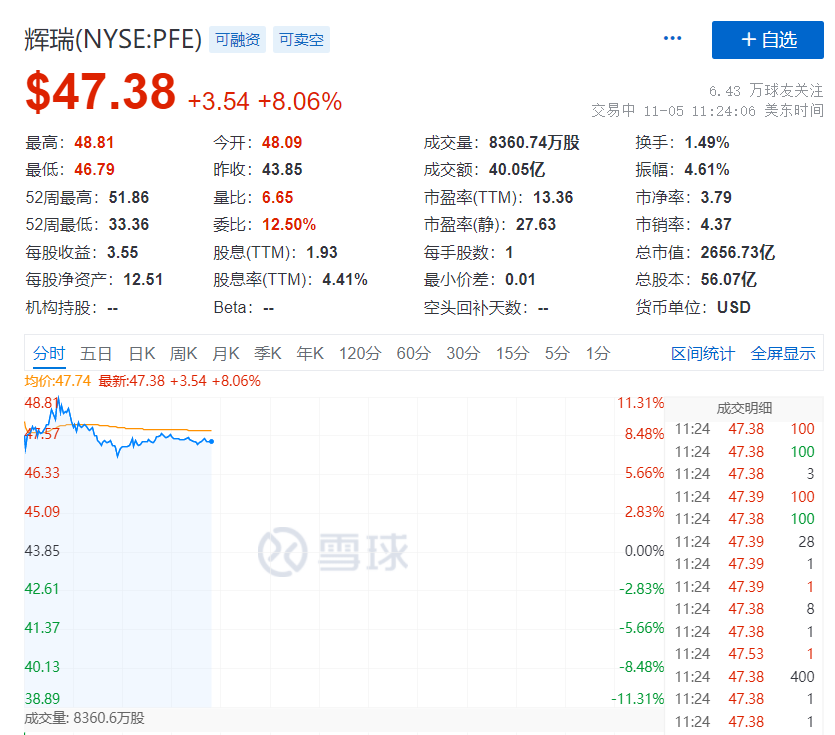Viewport: 835px width, 735px height.
Task: Click the 最小价差 value 0.01
Action: [x=520, y=280]
